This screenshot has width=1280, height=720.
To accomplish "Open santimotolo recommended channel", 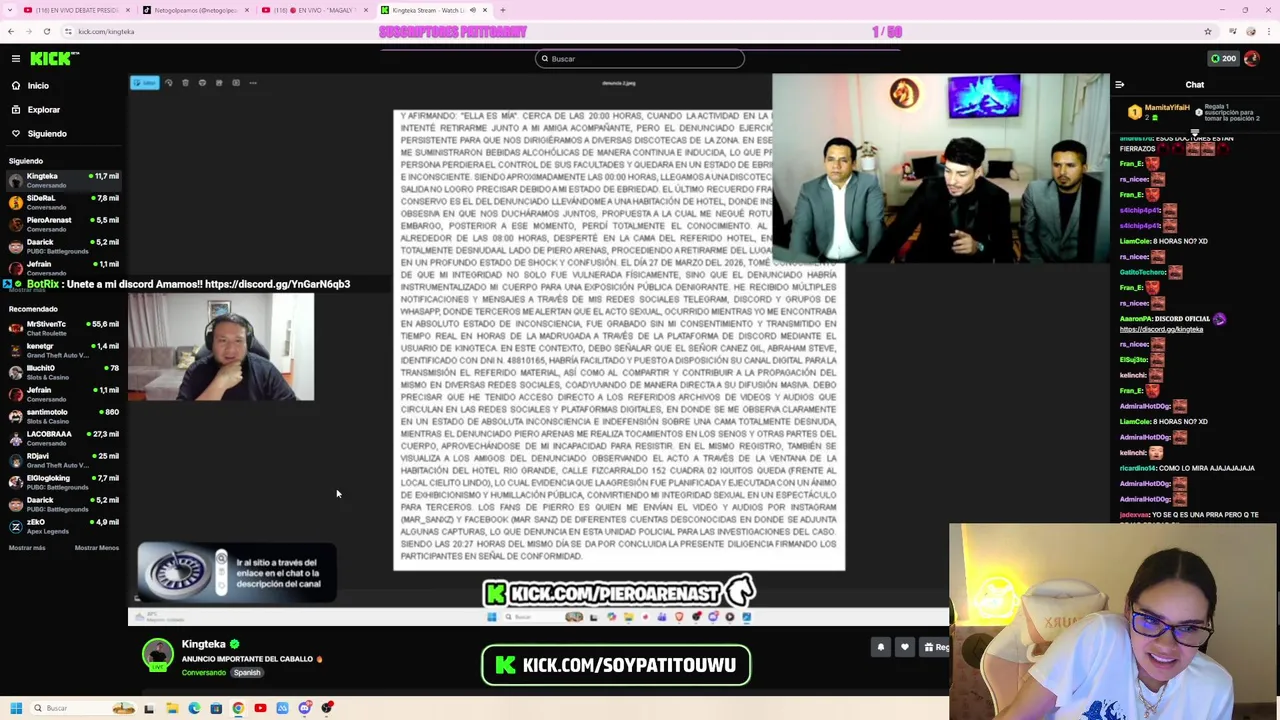I will [62, 416].
